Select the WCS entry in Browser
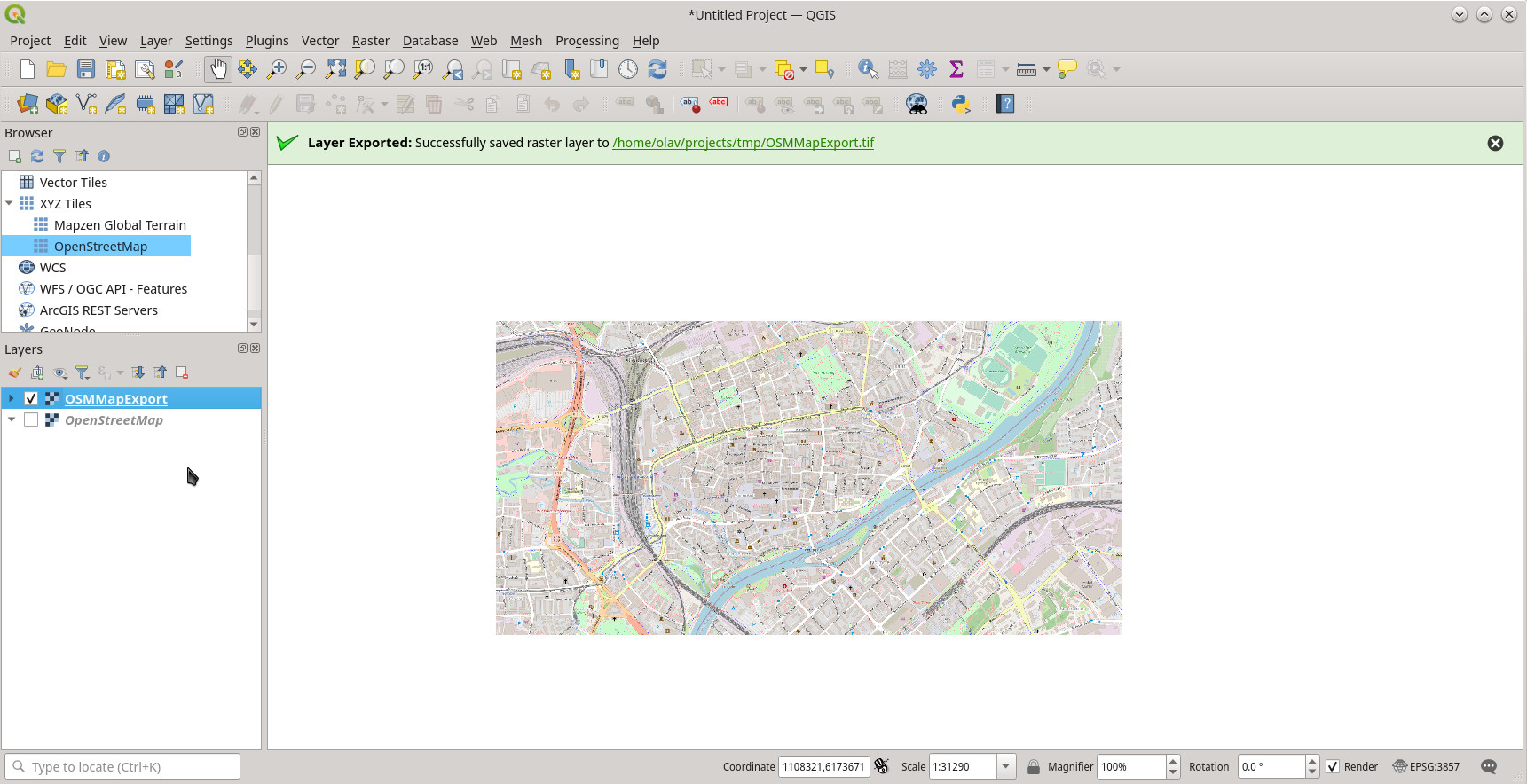Viewport: 1527px width, 784px height. pyautogui.click(x=53, y=268)
